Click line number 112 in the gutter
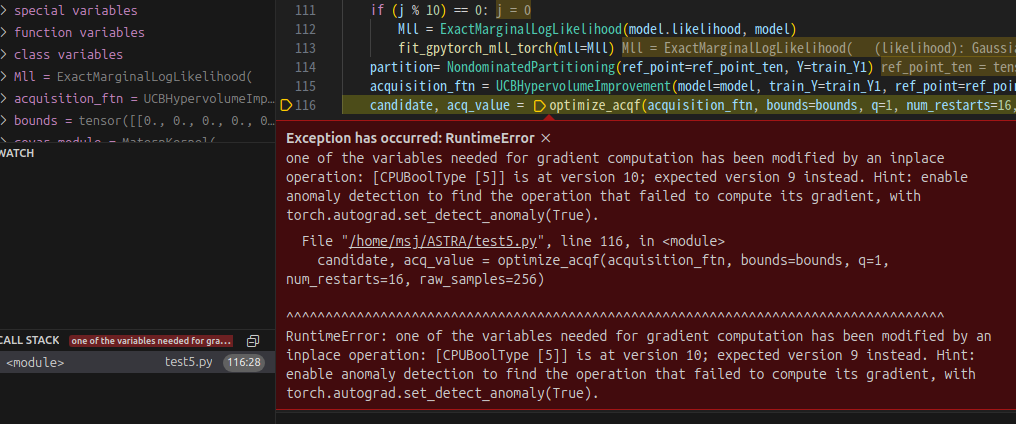The width and height of the screenshot is (1016, 424). [305, 29]
